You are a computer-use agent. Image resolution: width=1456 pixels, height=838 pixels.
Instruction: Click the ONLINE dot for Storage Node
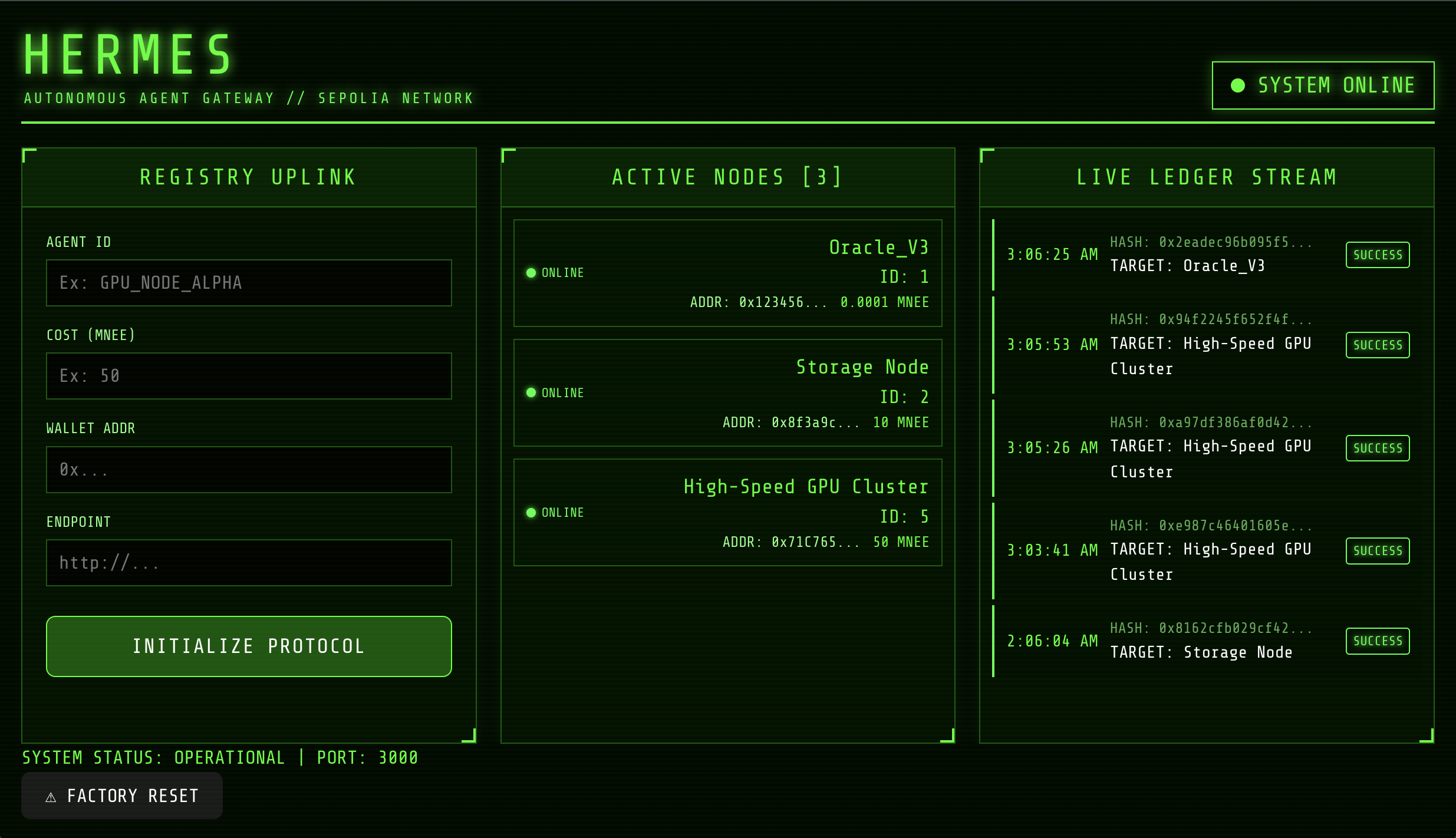[x=532, y=392]
